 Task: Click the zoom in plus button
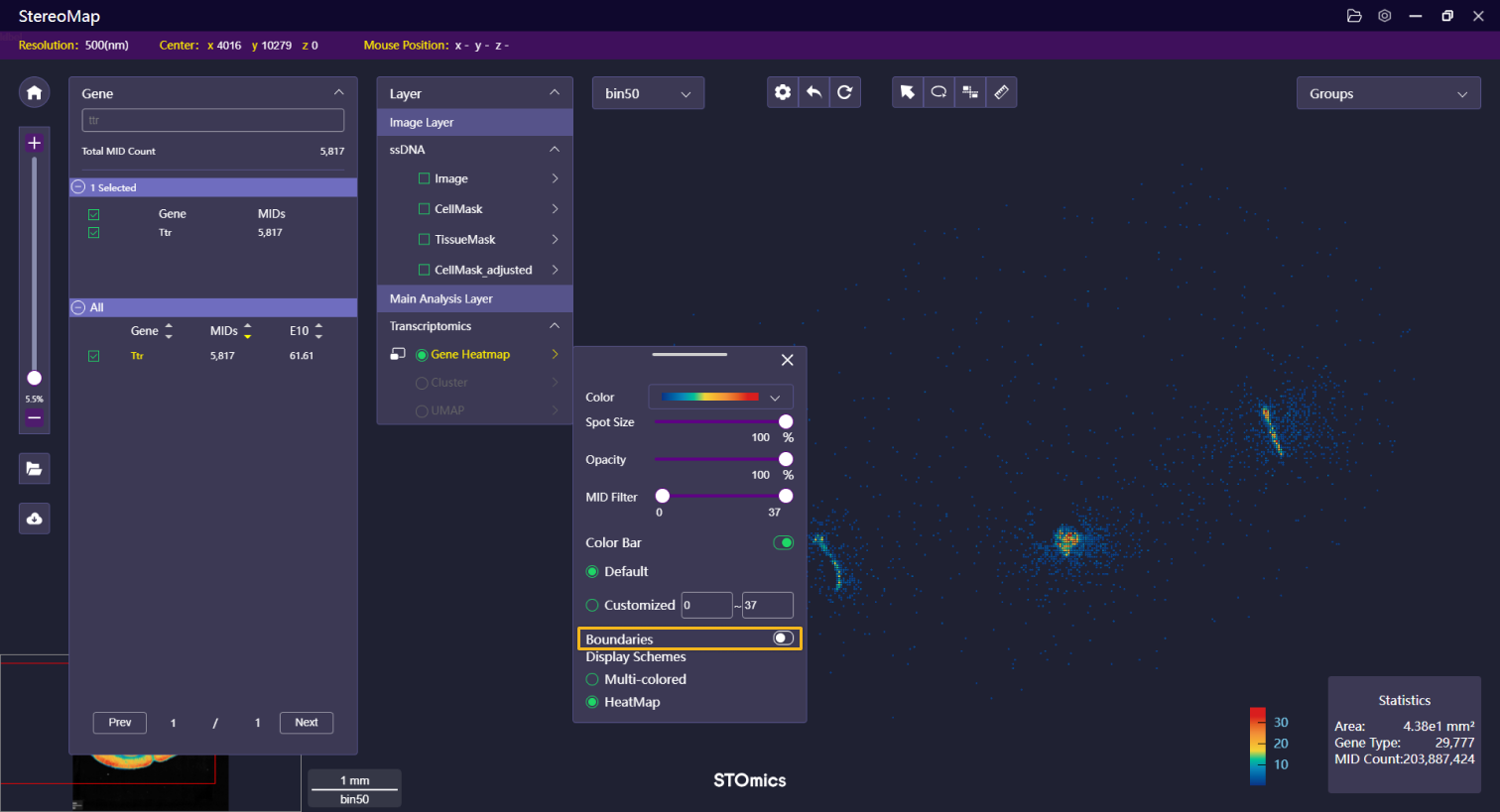[34, 143]
